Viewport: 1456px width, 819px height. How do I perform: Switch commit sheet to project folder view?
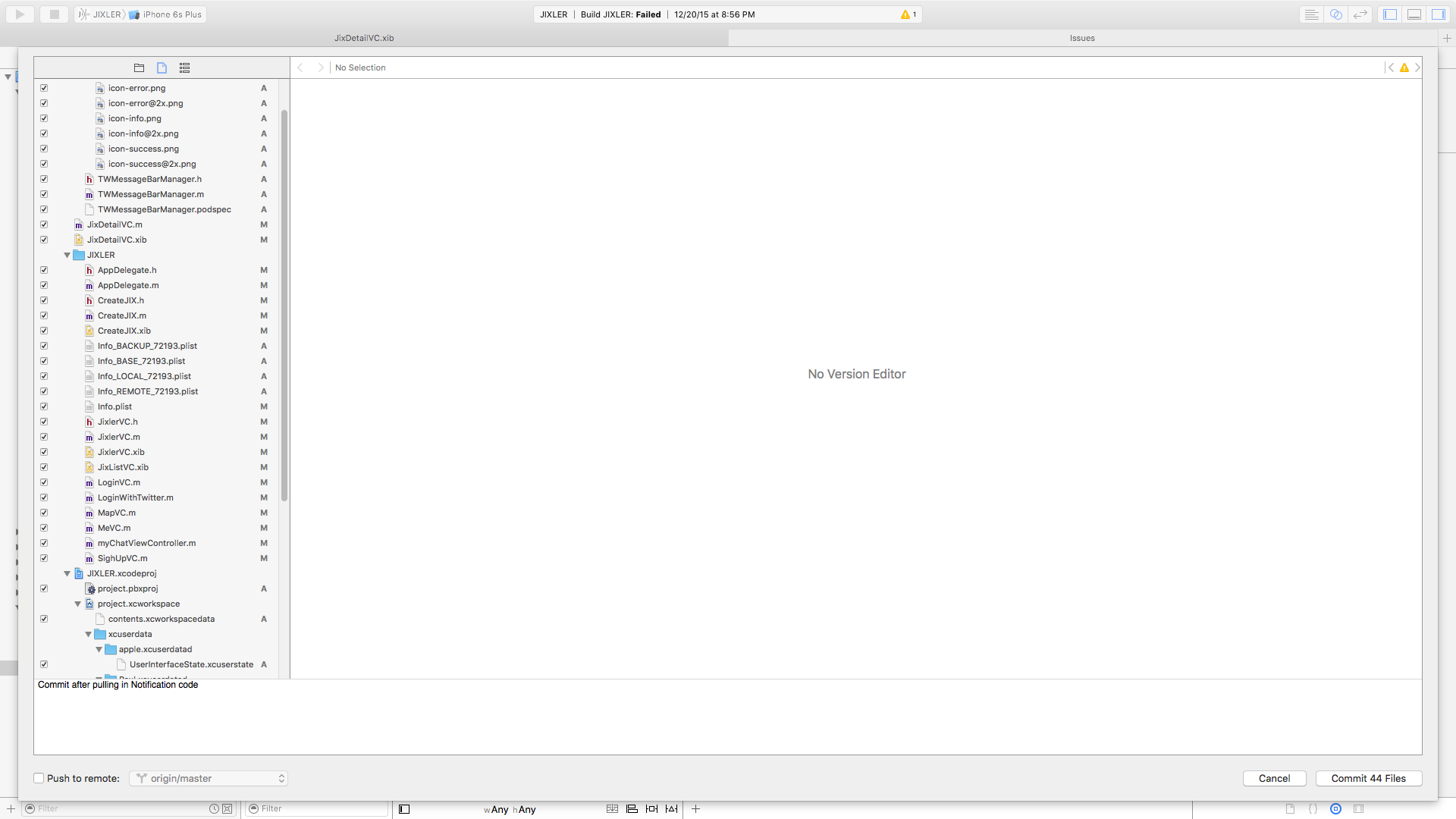click(x=139, y=67)
